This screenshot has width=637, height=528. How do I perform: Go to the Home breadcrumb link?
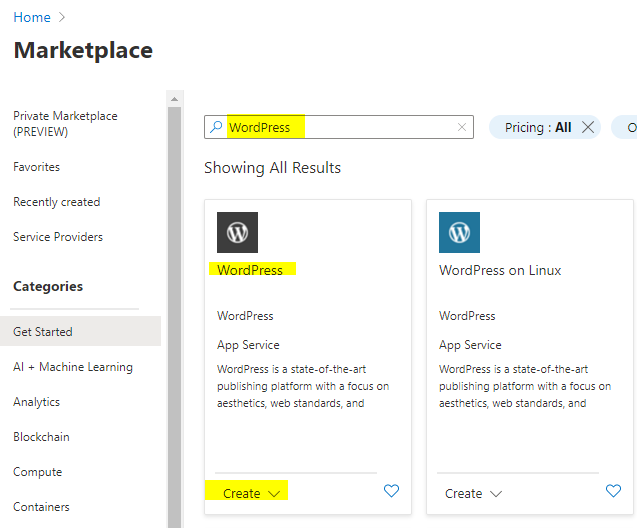[32, 17]
